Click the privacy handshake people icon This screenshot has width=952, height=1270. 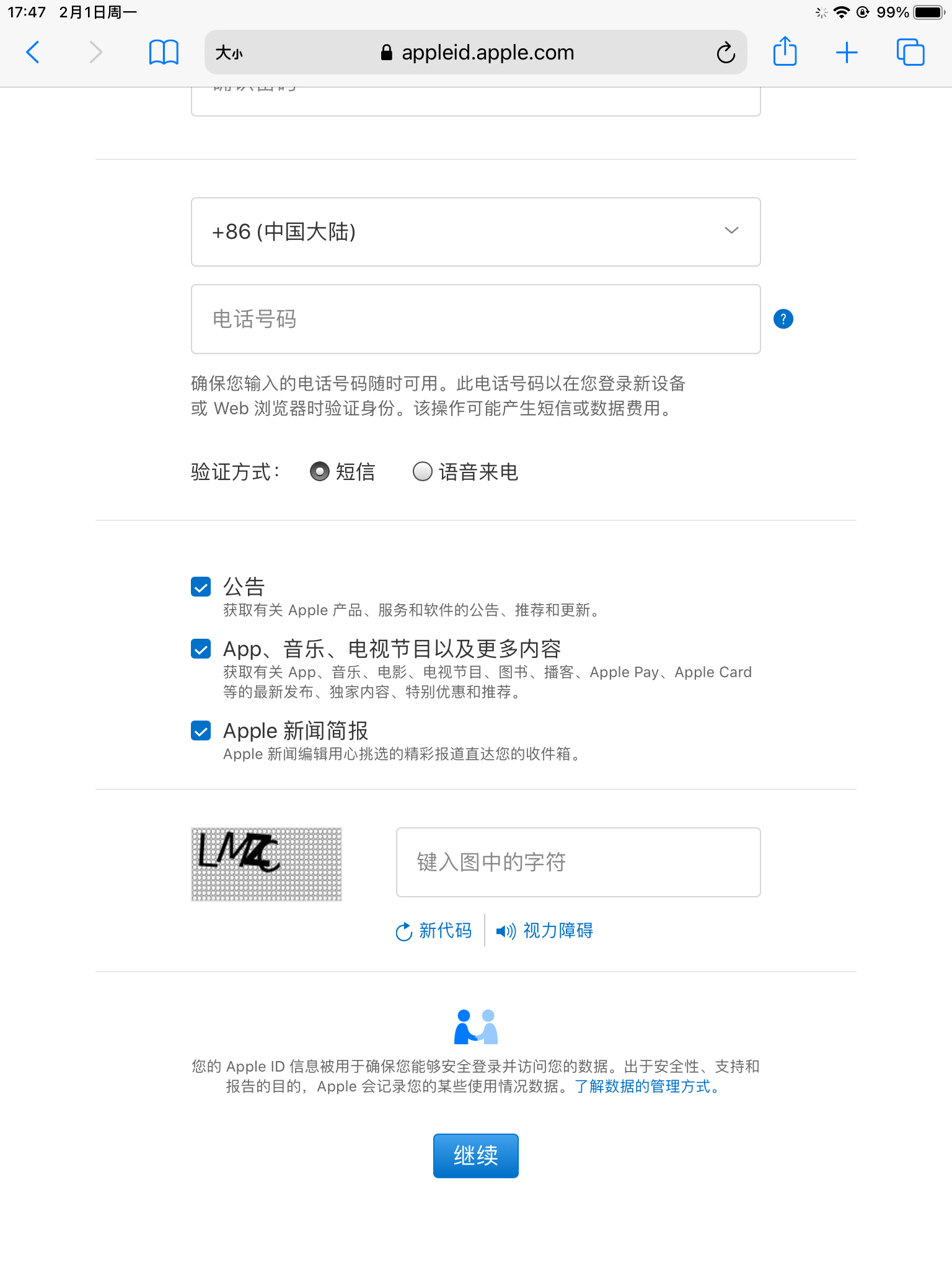[476, 1026]
